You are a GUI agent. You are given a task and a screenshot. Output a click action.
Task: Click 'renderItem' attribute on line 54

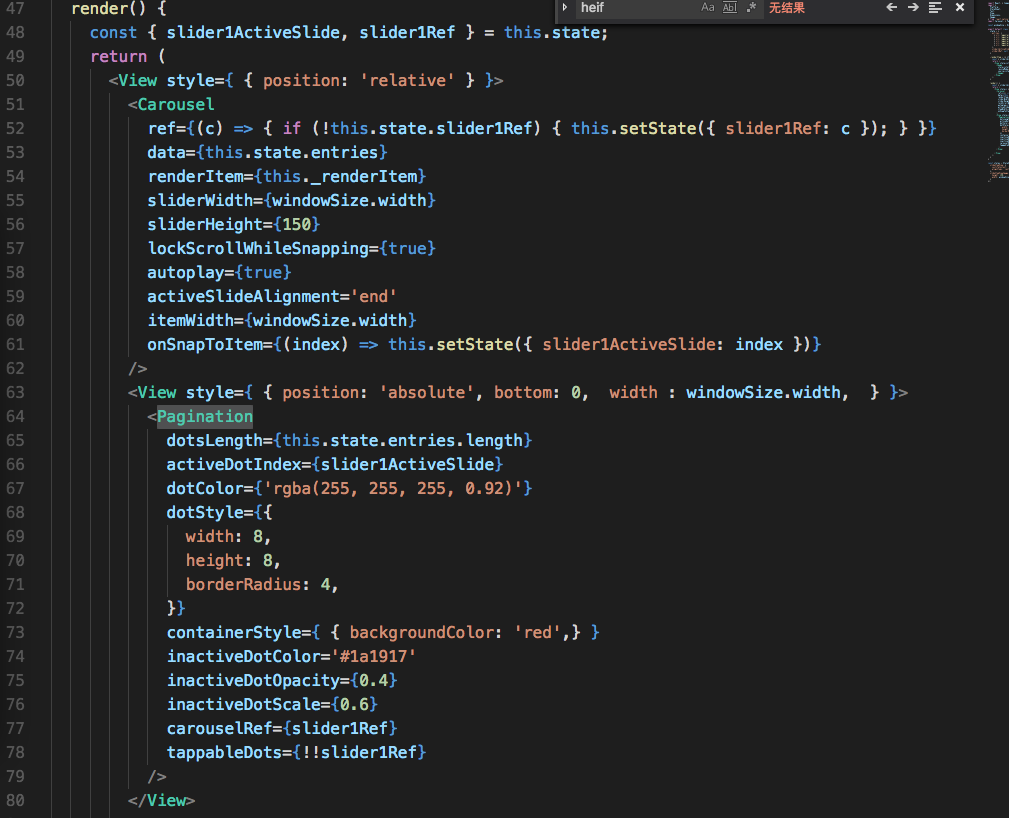point(196,176)
